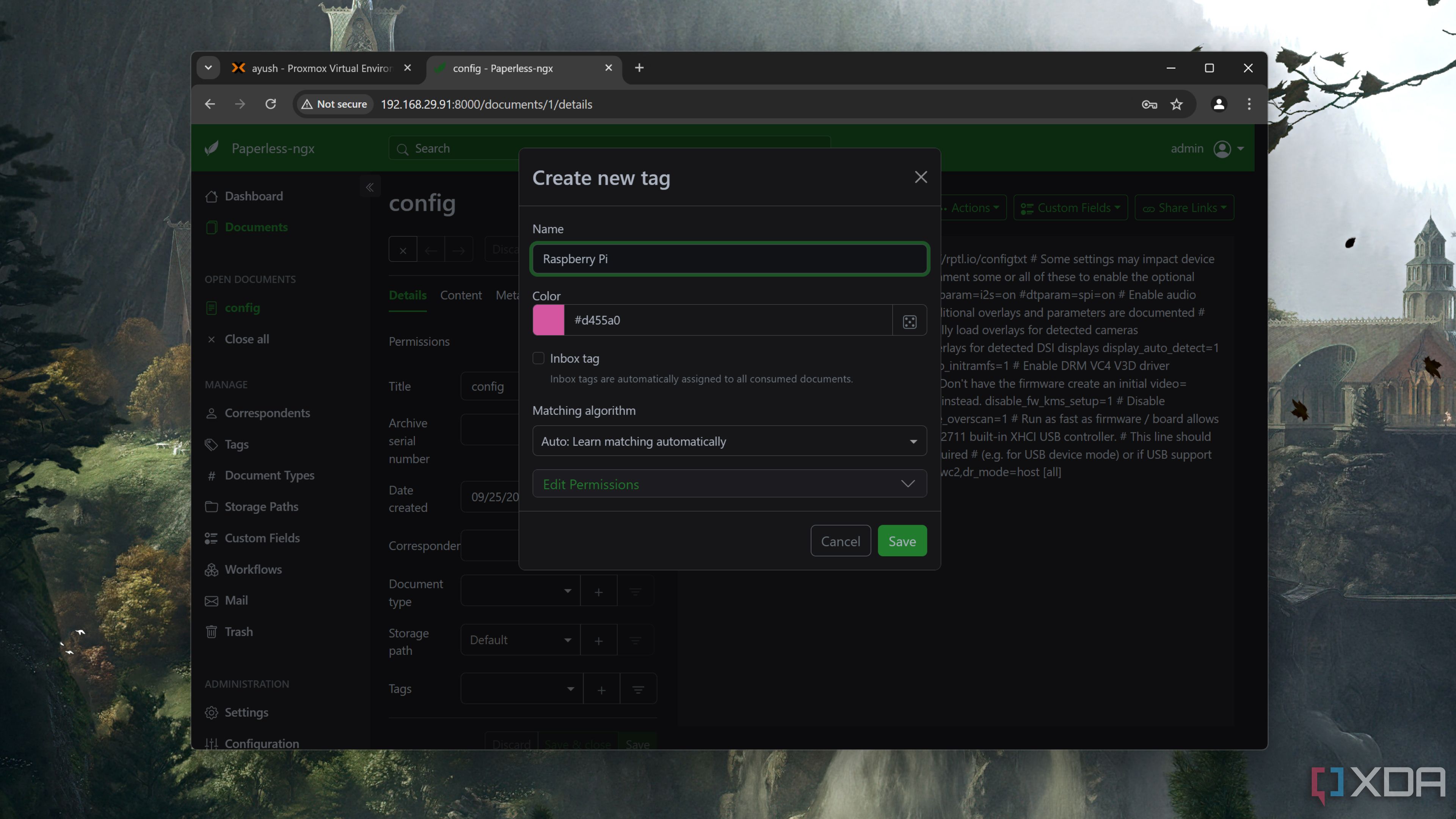Open the Share Links dropdown
Image resolution: width=1456 pixels, height=819 pixels.
click(x=1184, y=207)
